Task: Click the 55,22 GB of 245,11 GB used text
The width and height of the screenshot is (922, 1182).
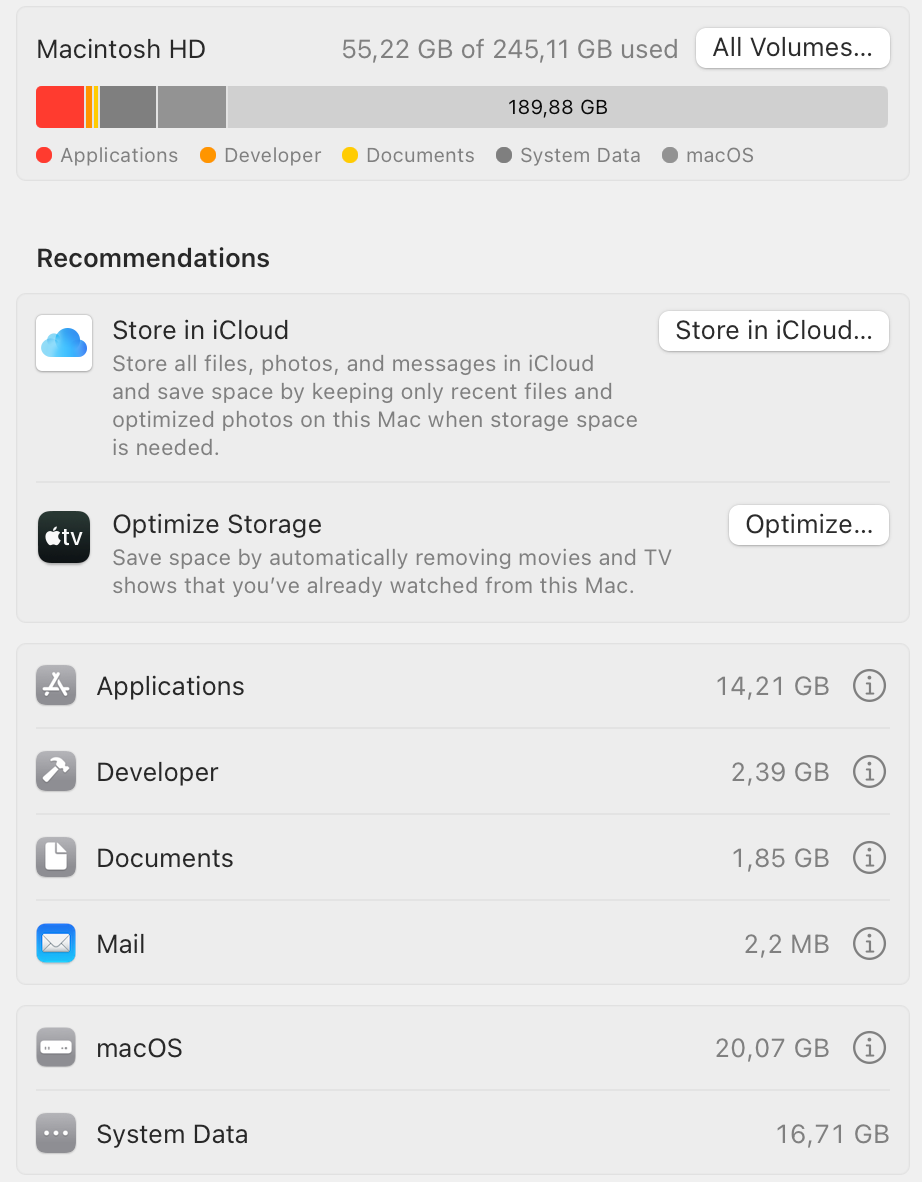Action: [x=510, y=50]
